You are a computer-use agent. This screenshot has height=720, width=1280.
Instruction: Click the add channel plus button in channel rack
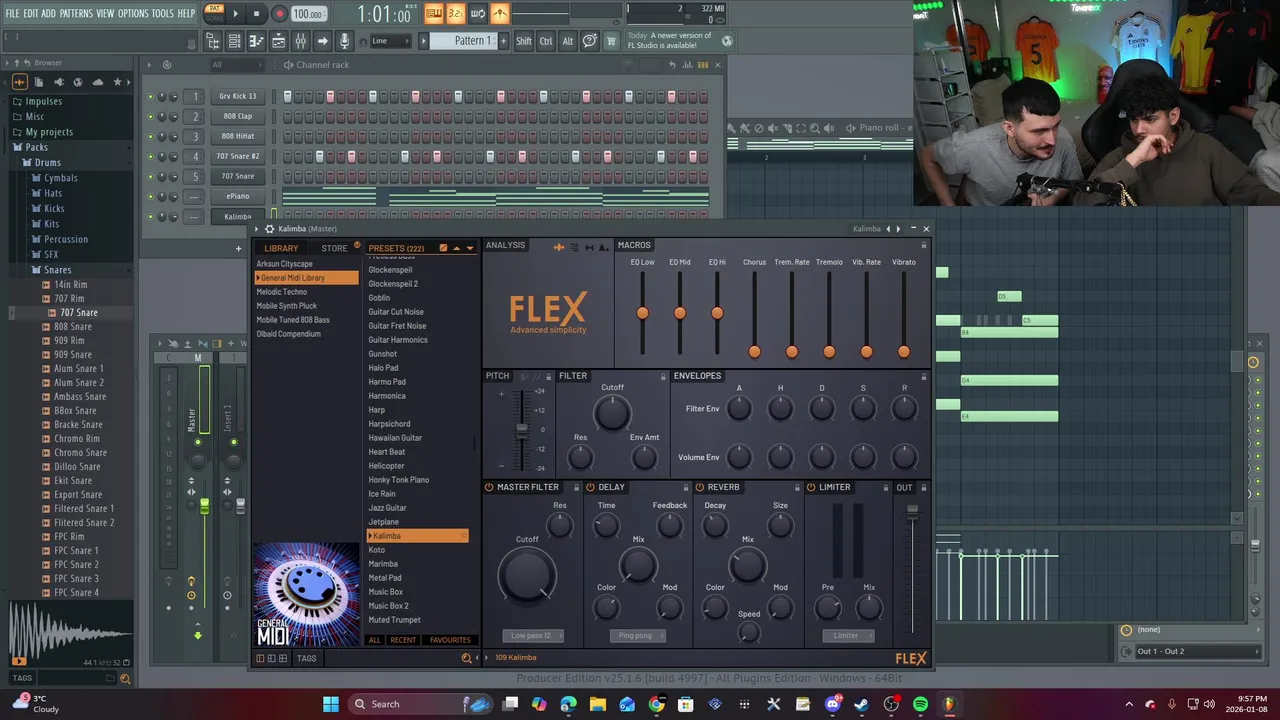pos(238,249)
